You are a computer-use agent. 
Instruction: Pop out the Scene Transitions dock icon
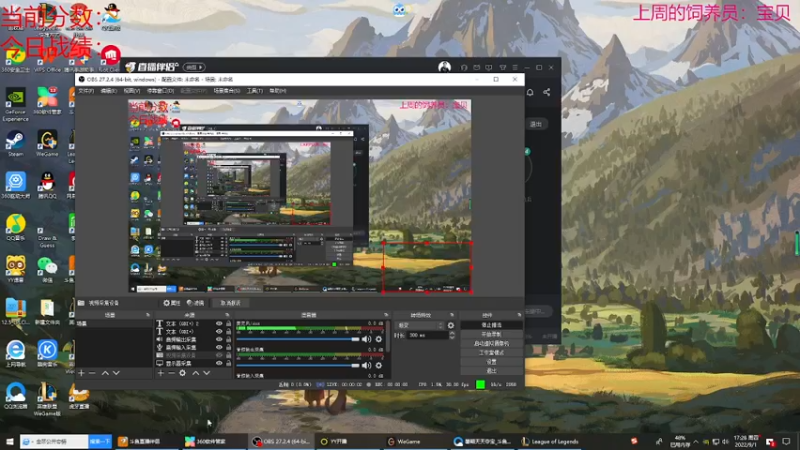452,315
